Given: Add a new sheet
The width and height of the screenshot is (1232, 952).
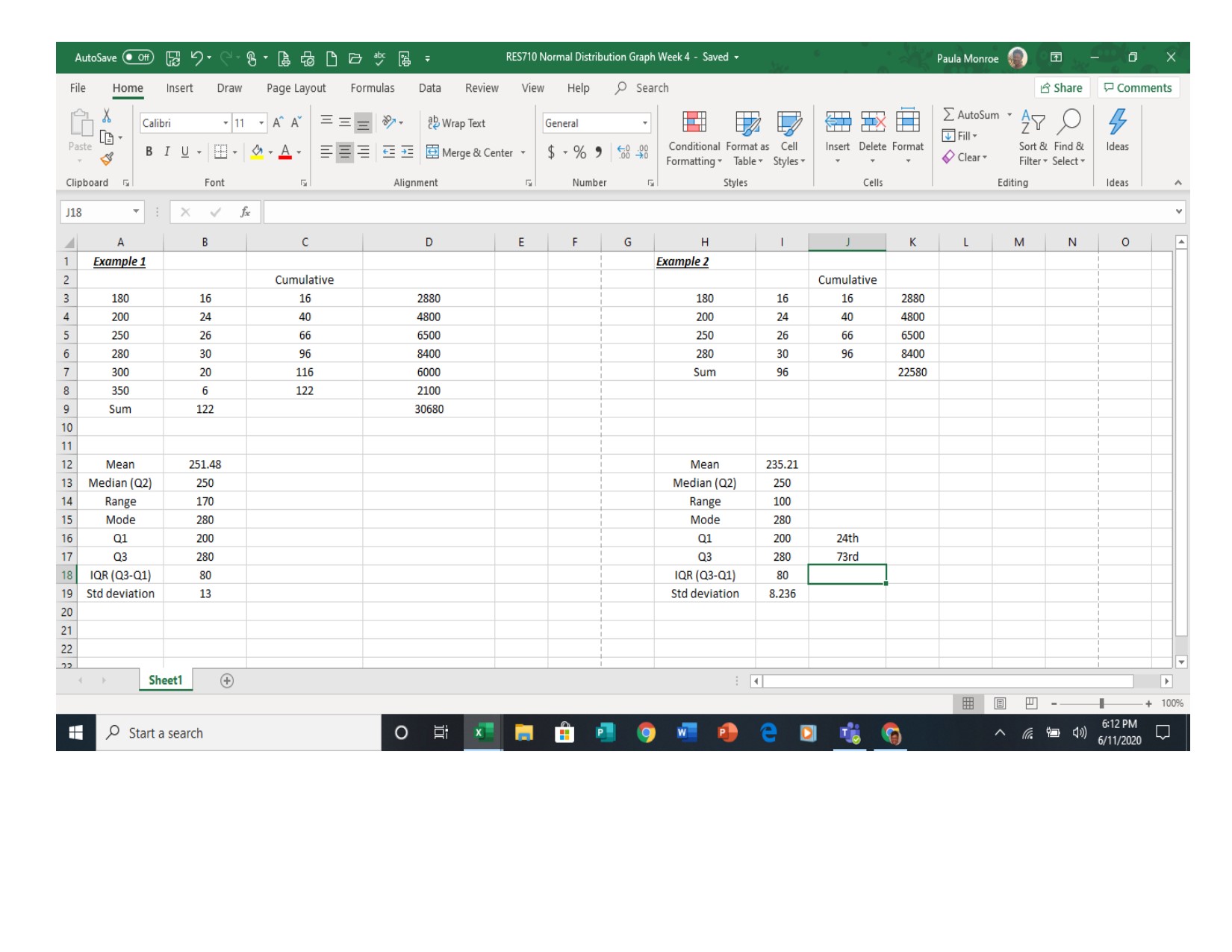Looking at the screenshot, I should click(x=227, y=681).
